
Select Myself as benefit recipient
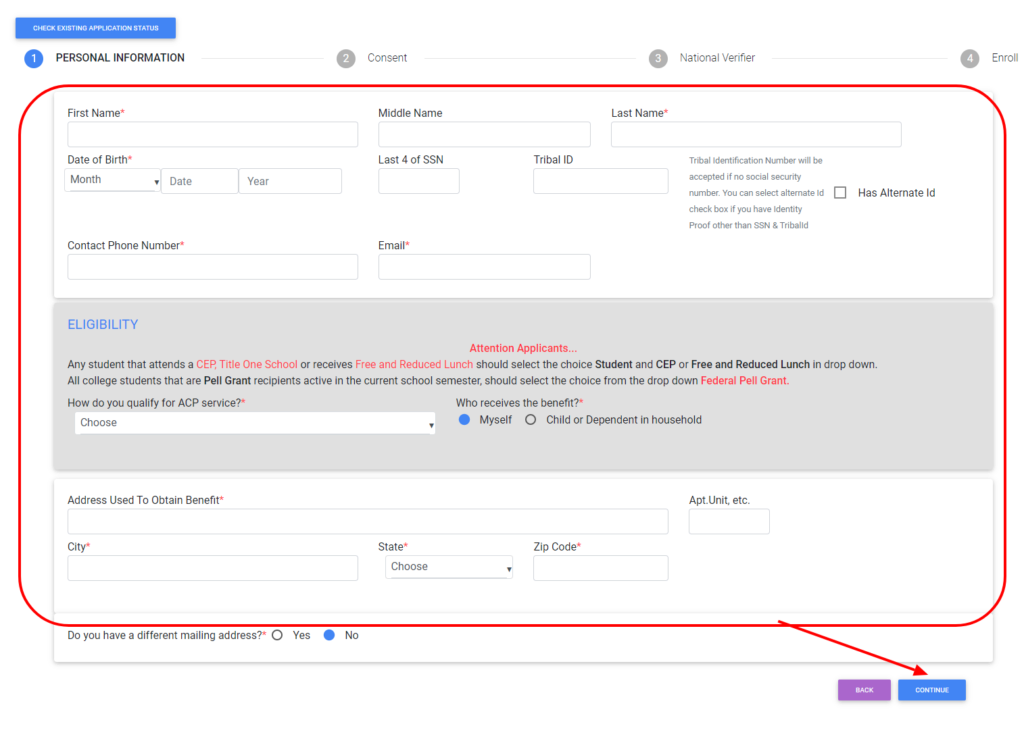point(464,420)
